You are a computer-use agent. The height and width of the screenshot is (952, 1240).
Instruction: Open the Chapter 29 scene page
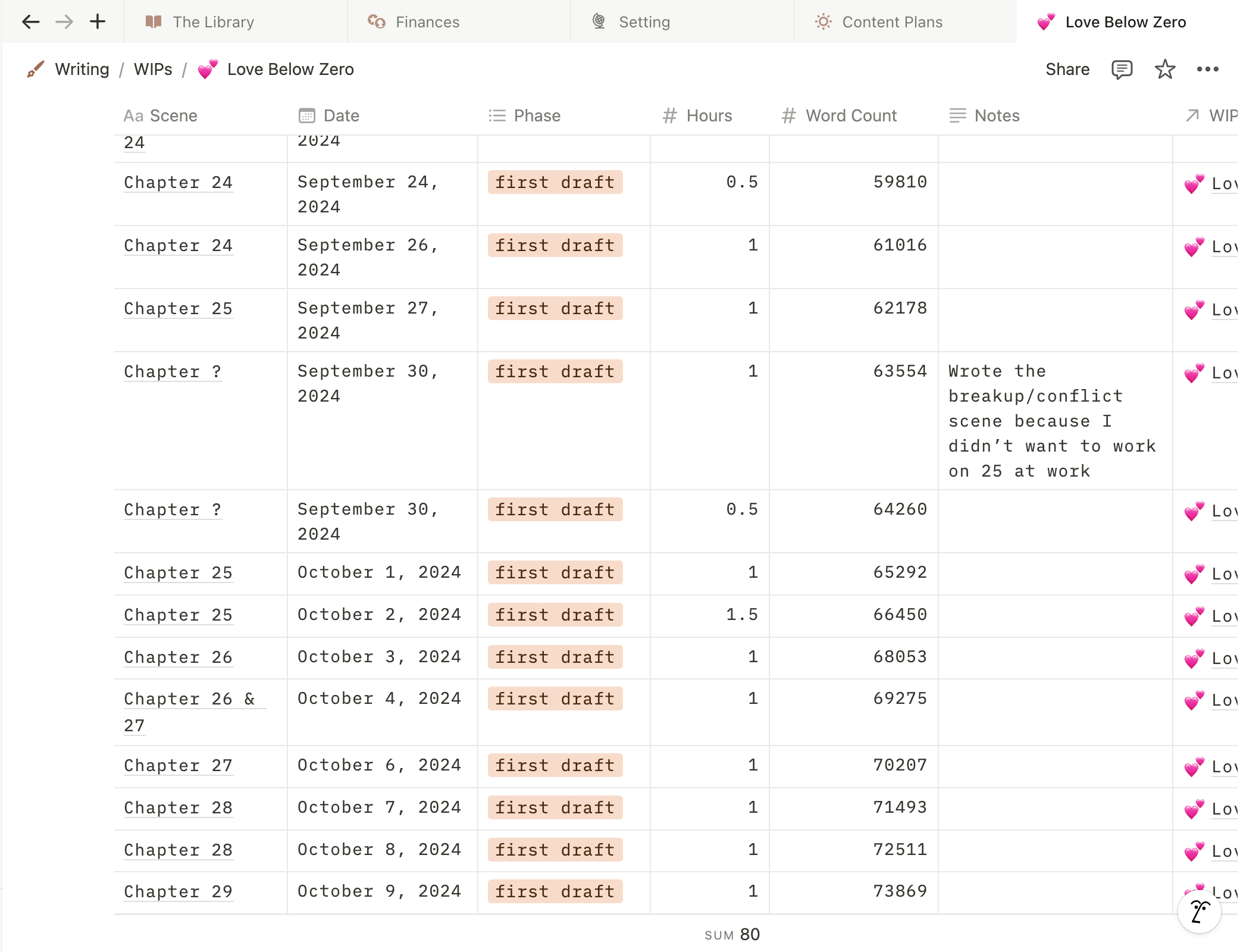point(178,891)
